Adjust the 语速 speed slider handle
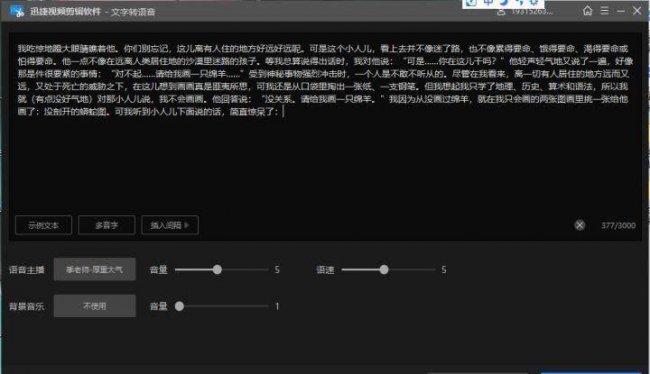The image size is (650, 374). point(384,270)
